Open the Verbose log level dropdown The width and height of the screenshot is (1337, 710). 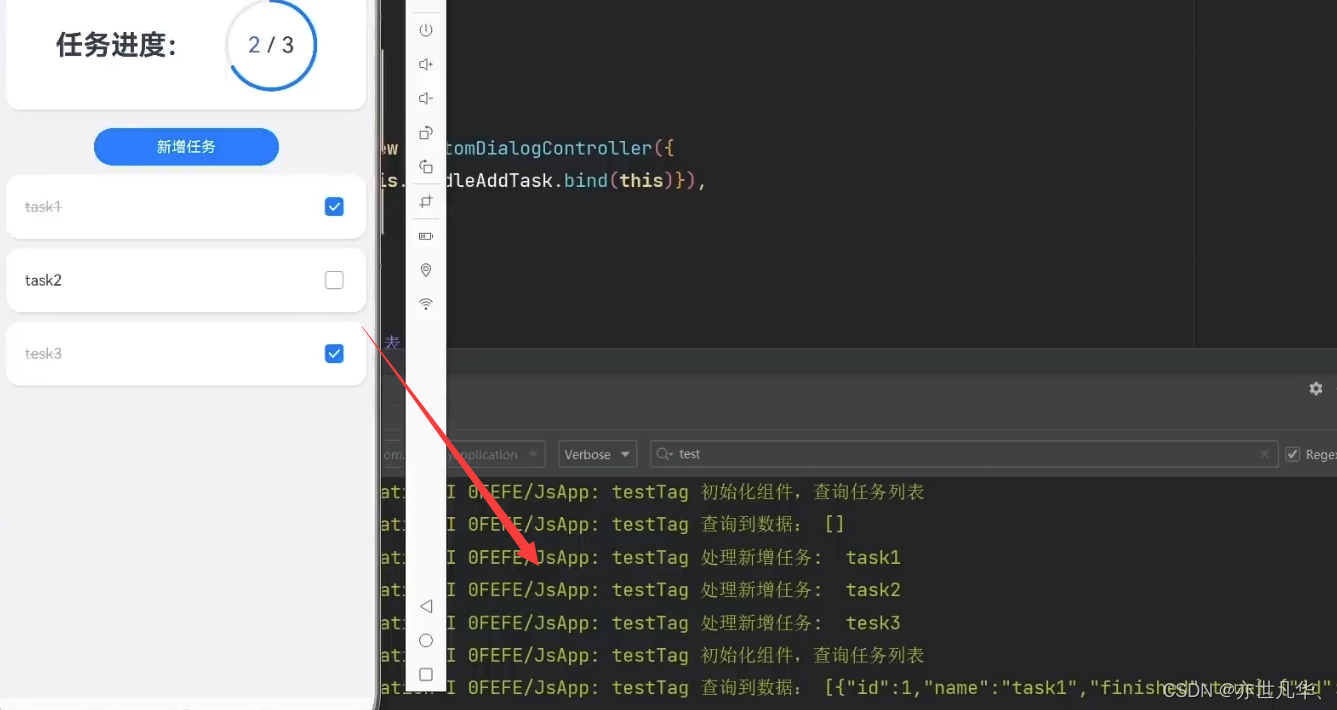598,454
